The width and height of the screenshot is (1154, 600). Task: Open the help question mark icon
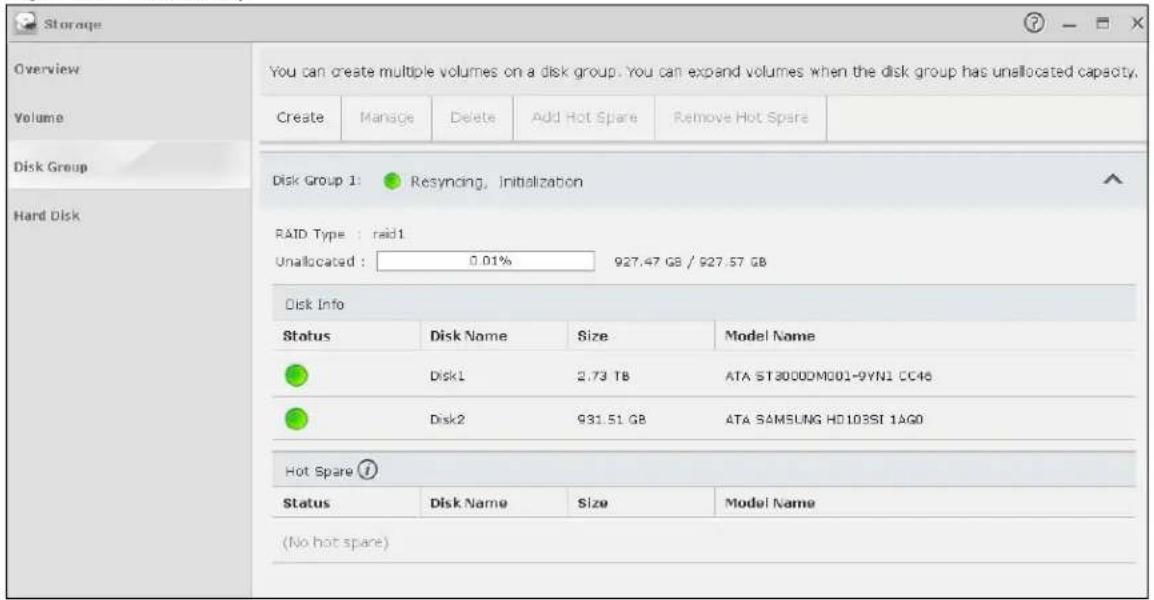click(x=1033, y=24)
